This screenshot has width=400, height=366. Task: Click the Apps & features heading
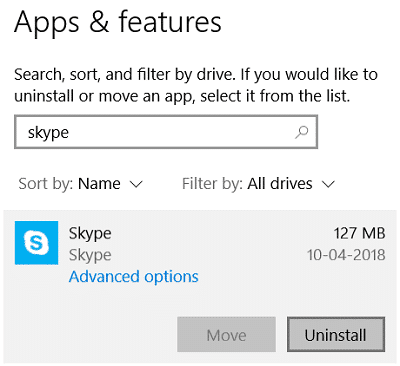tap(118, 22)
